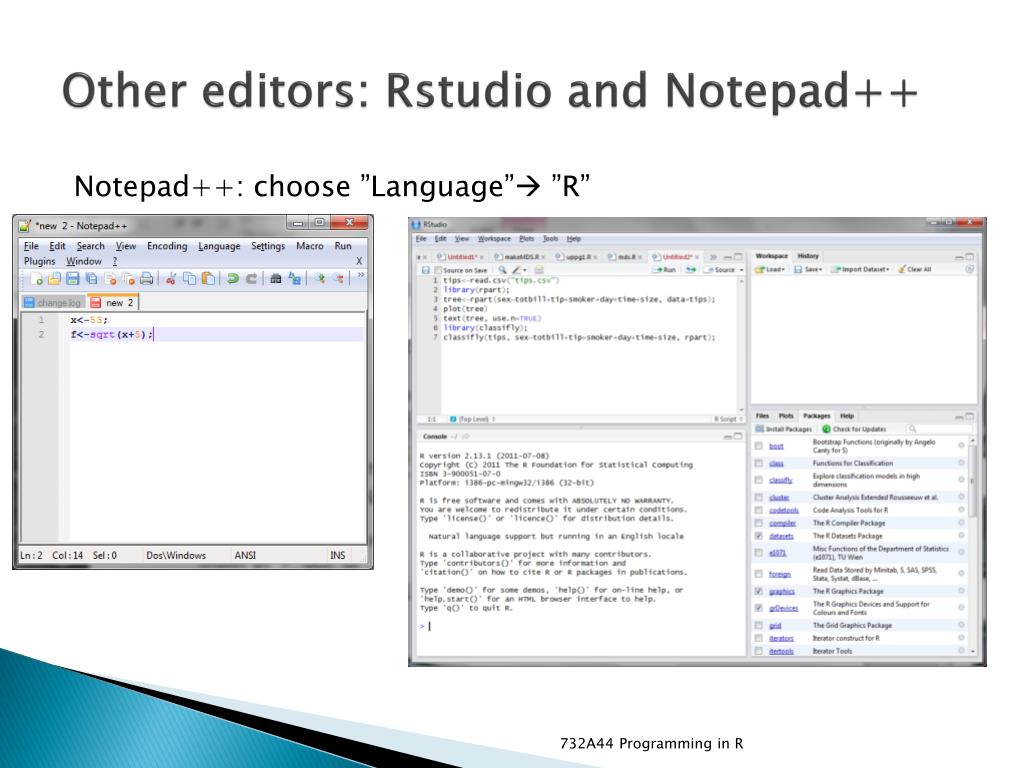Click New file icon in Notepad++ toolbar
1024x768 pixels.
pos(37,280)
